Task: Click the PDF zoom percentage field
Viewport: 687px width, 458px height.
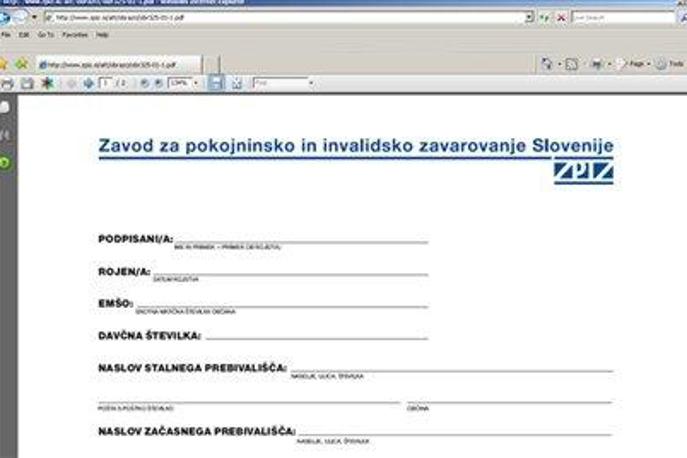Action: [180, 83]
